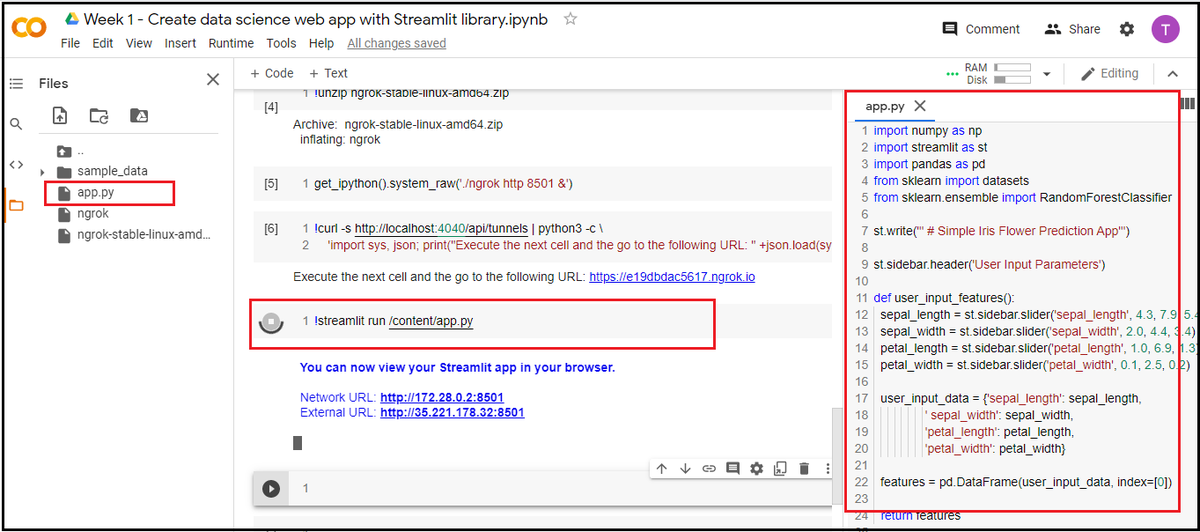Mirror cell in tab icon
This screenshot has width=1200, height=532.
point(780,468)
